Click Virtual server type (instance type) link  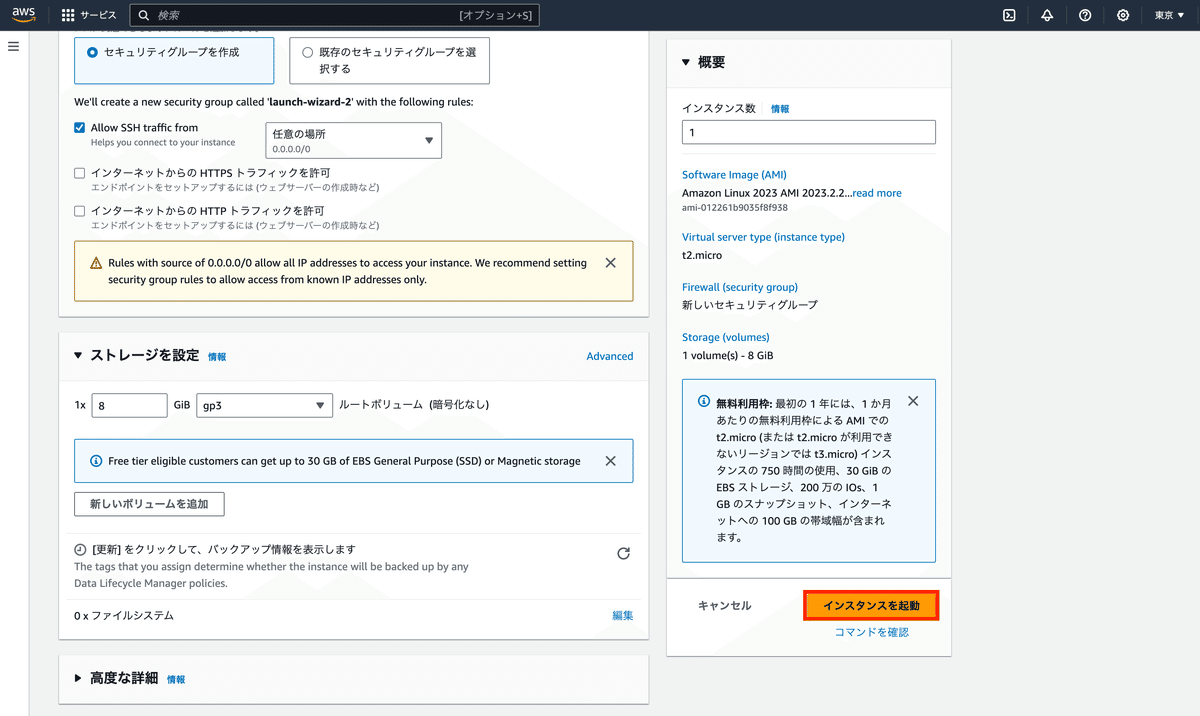click(763, 237)
